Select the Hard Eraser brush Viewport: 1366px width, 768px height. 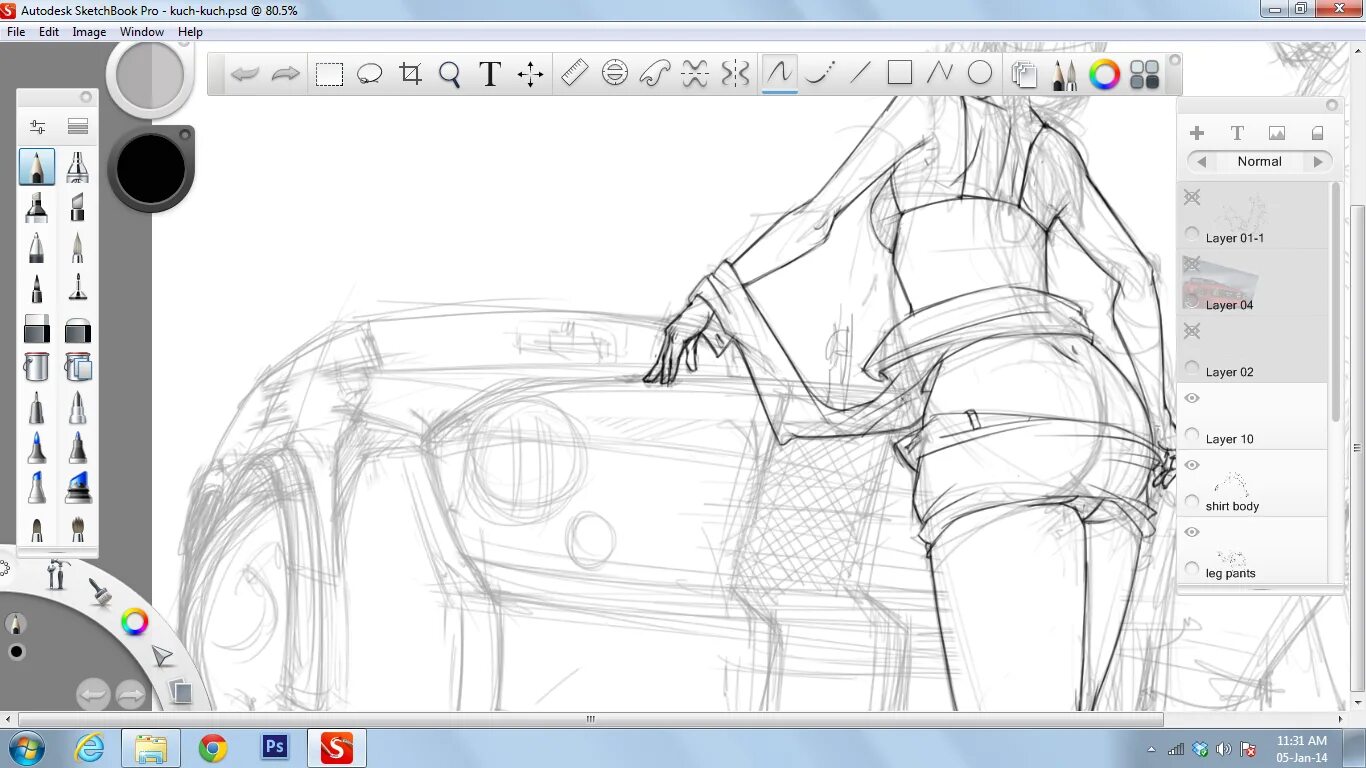click(x=37, y=328)
